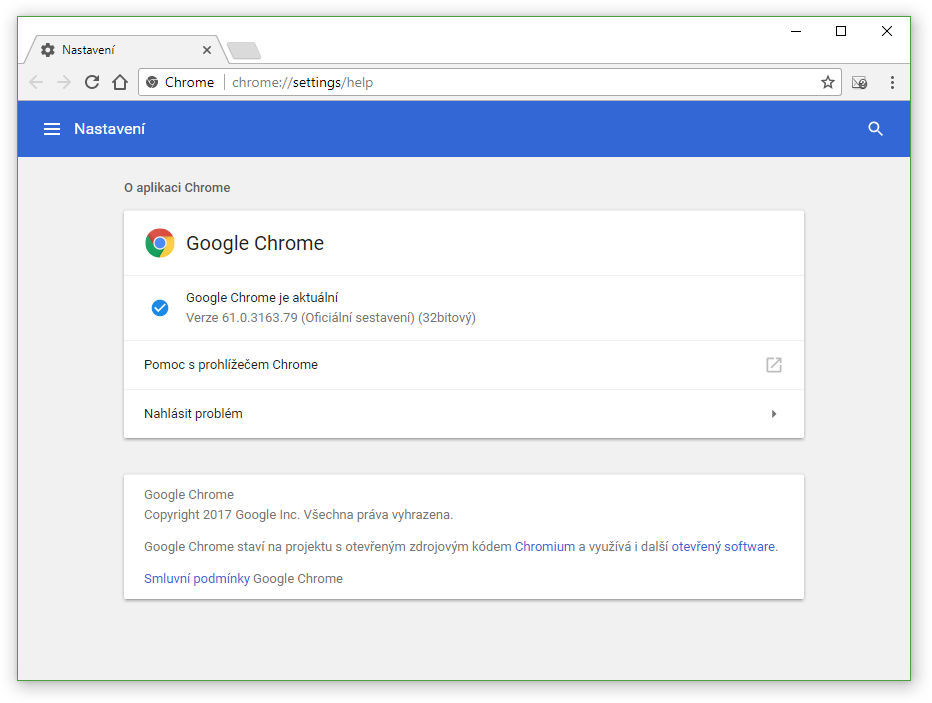Click the search icon in settings header

pyautogui.click(x=875, y=129)
